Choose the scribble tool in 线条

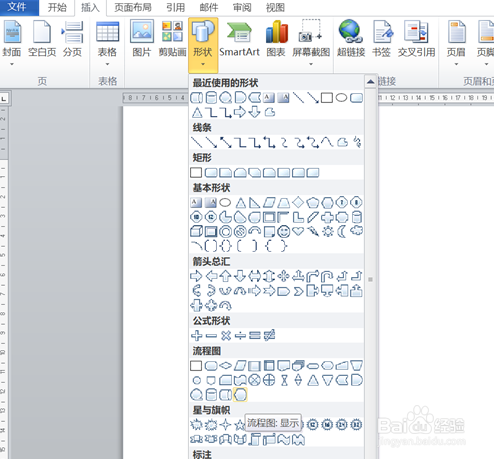[x=357, y=142]
